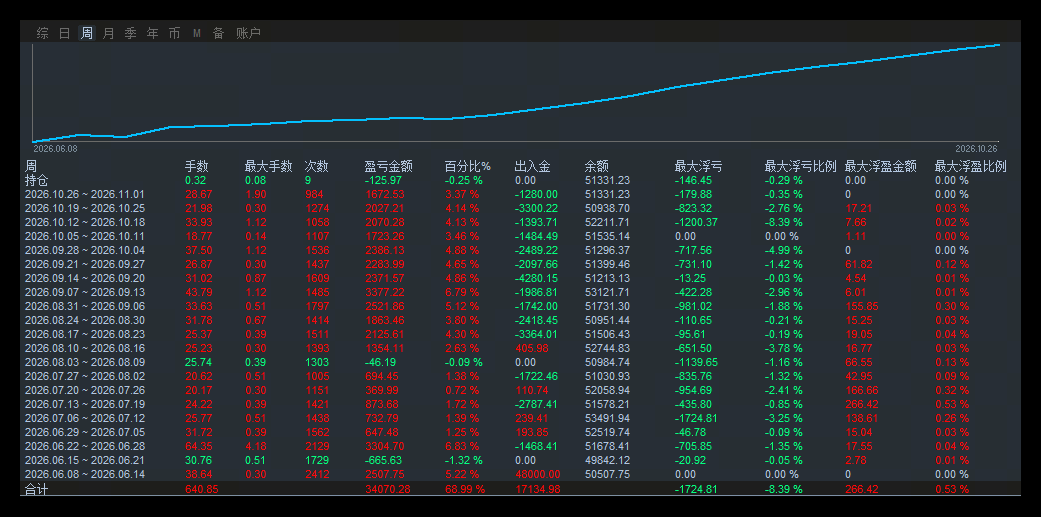
Task: Click chart end date 2026.10.26
Action: [976, 149]
